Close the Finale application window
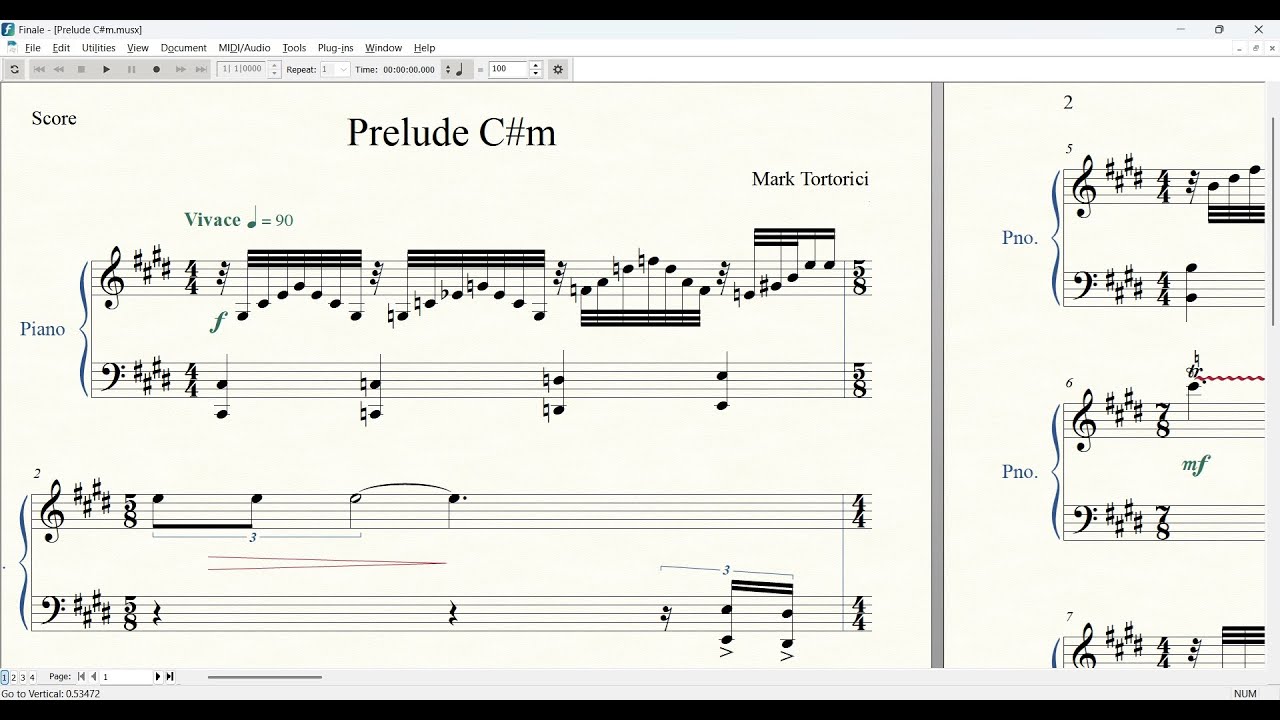Image resolution: width=1280 pixels, height=720 pixels. pos(1259,29)
